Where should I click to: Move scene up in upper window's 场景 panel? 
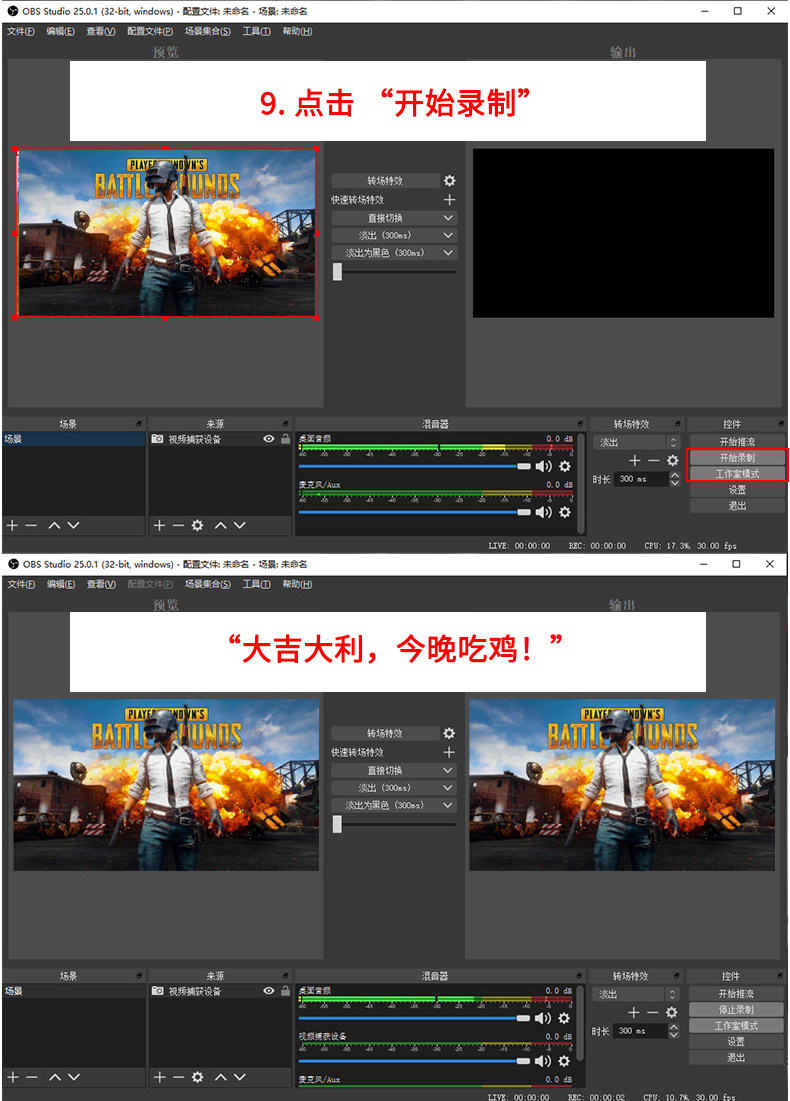(54, 525)
